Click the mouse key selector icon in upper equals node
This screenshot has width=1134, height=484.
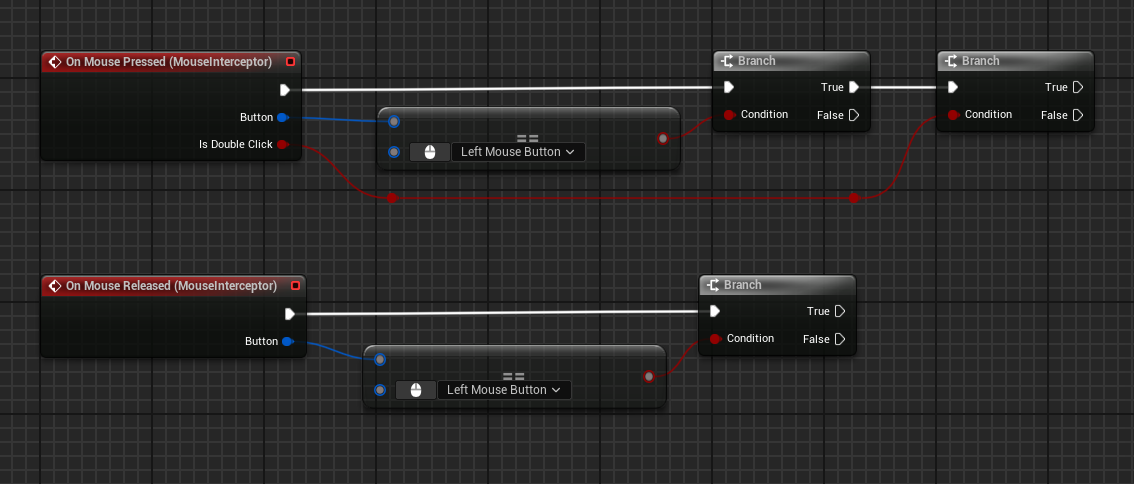tap(430, 152)
